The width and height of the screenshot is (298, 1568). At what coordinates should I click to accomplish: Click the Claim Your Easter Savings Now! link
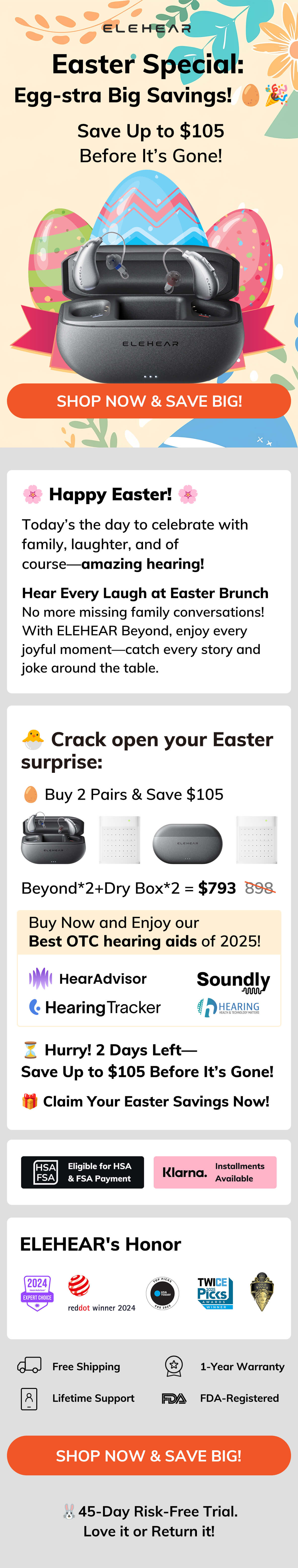[156, 1101]
